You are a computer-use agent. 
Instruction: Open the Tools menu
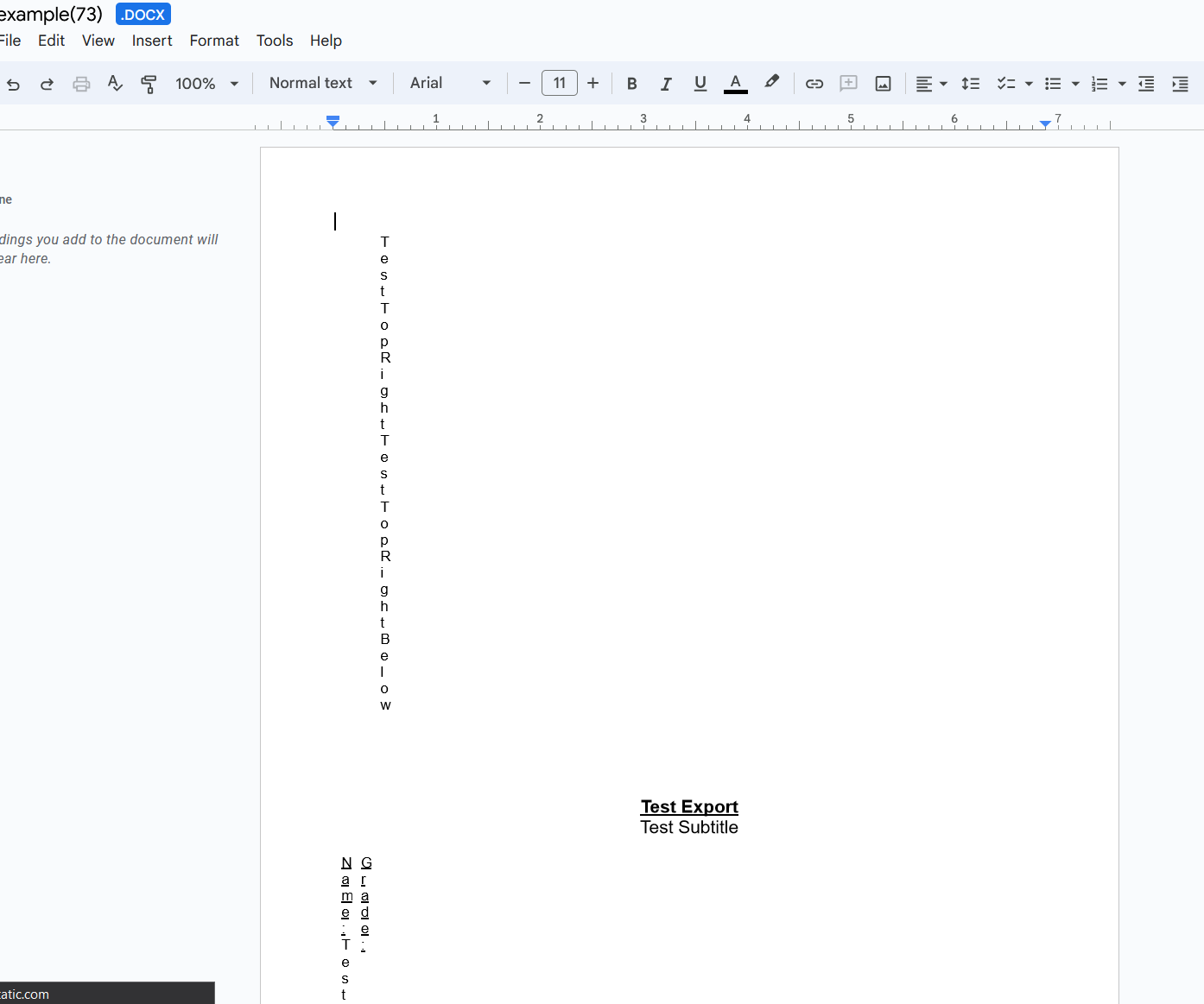click(275, 41)
